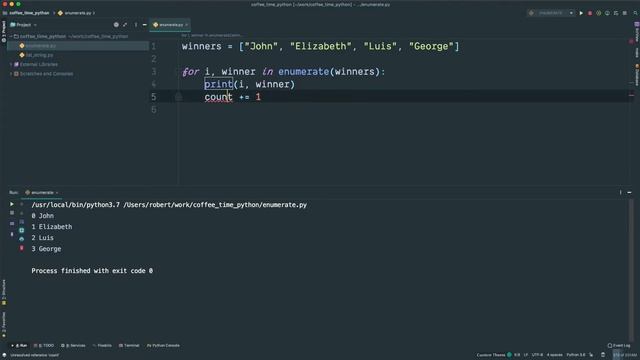Select the enumerate tab in Run panel
Image resolution: width=640 pixels, height=360 pixels.
(x=42, y=193)
